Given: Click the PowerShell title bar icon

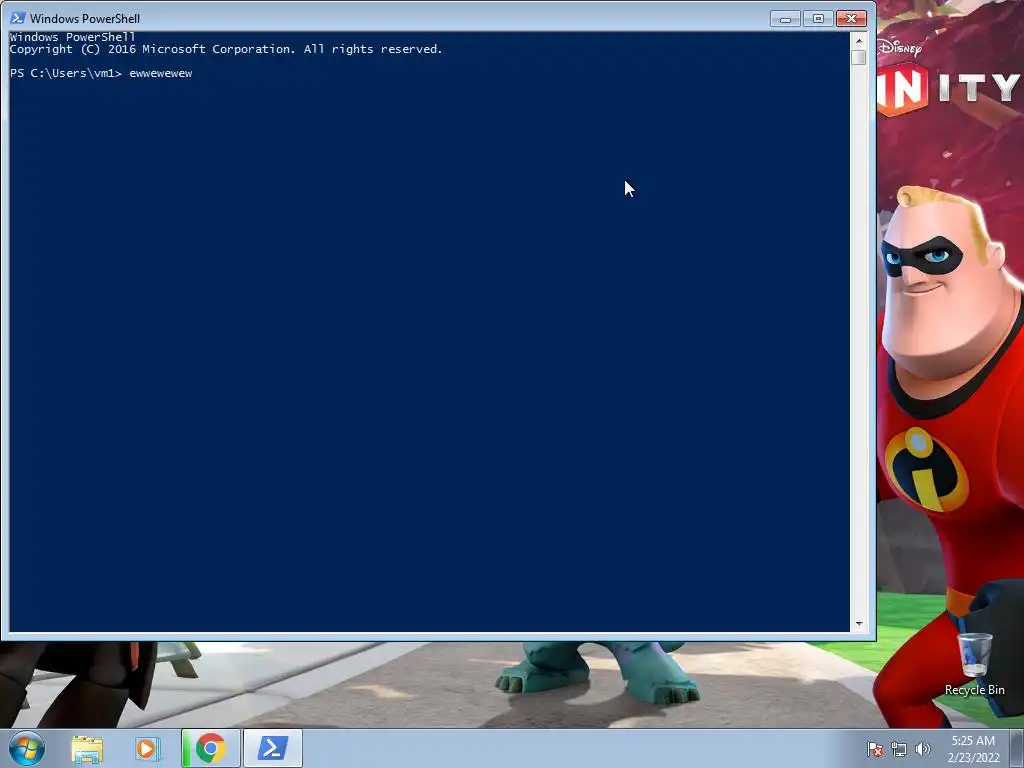Looking at the screenshot, I should (x=18, y=18).
